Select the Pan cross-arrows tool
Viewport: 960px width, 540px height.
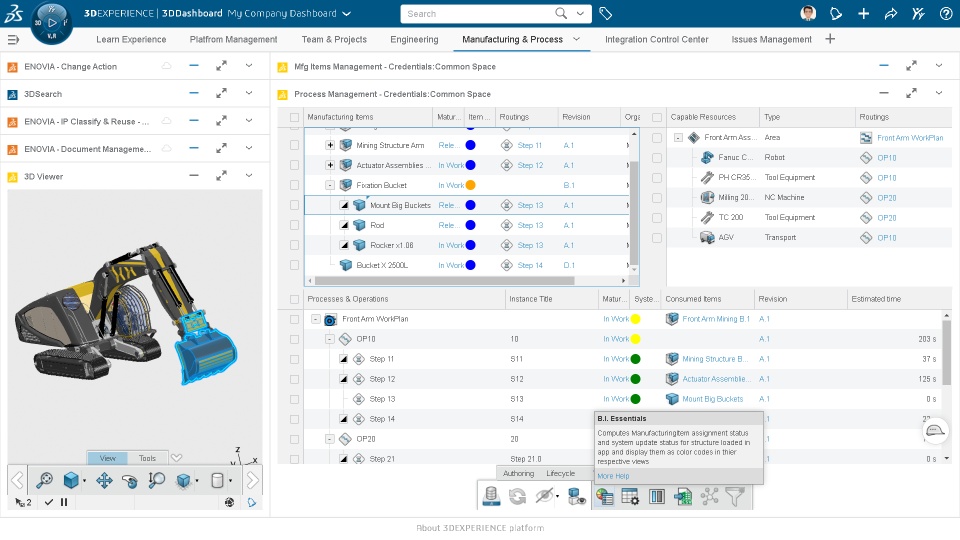(x=104, y=481)
